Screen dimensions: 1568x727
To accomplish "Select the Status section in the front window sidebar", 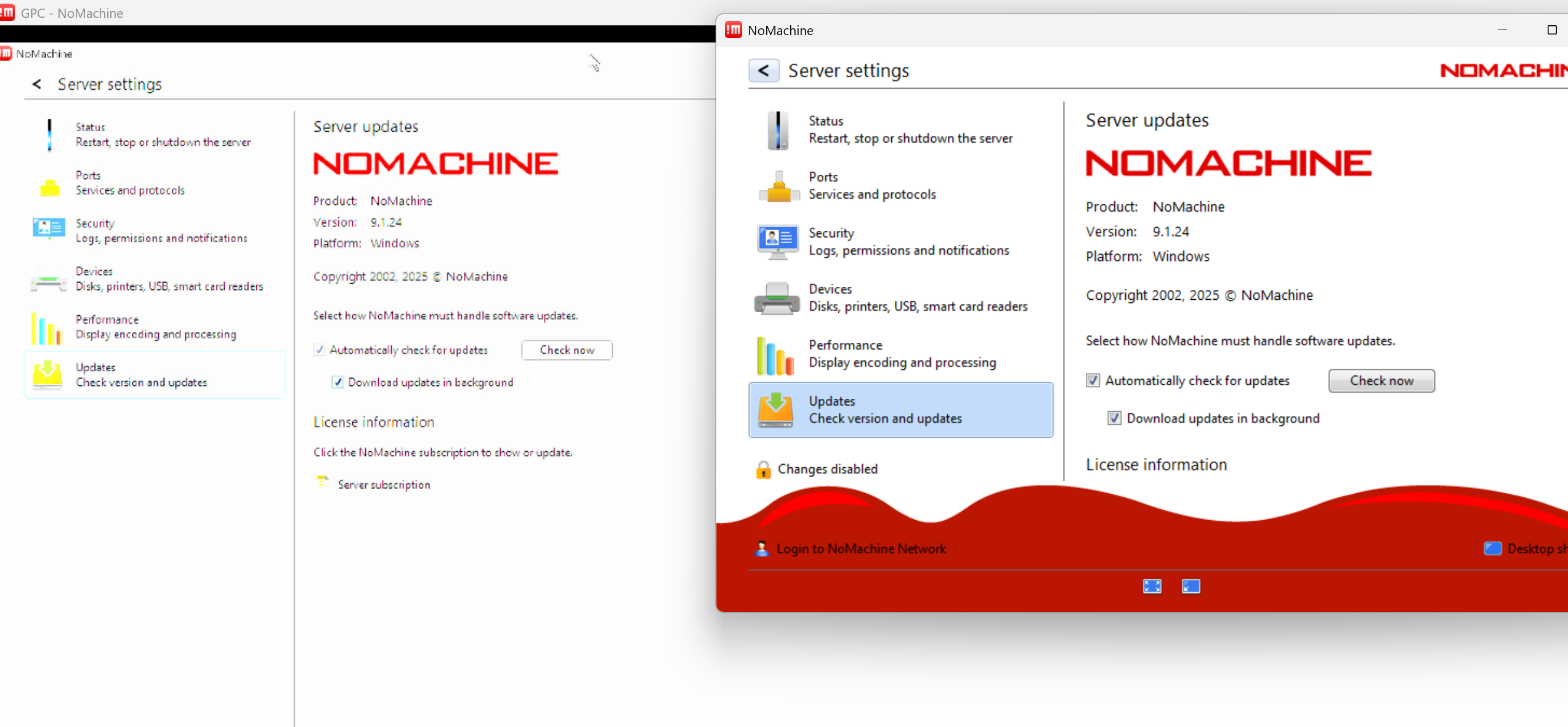I will pyautogui.click(x=901, y=130).
